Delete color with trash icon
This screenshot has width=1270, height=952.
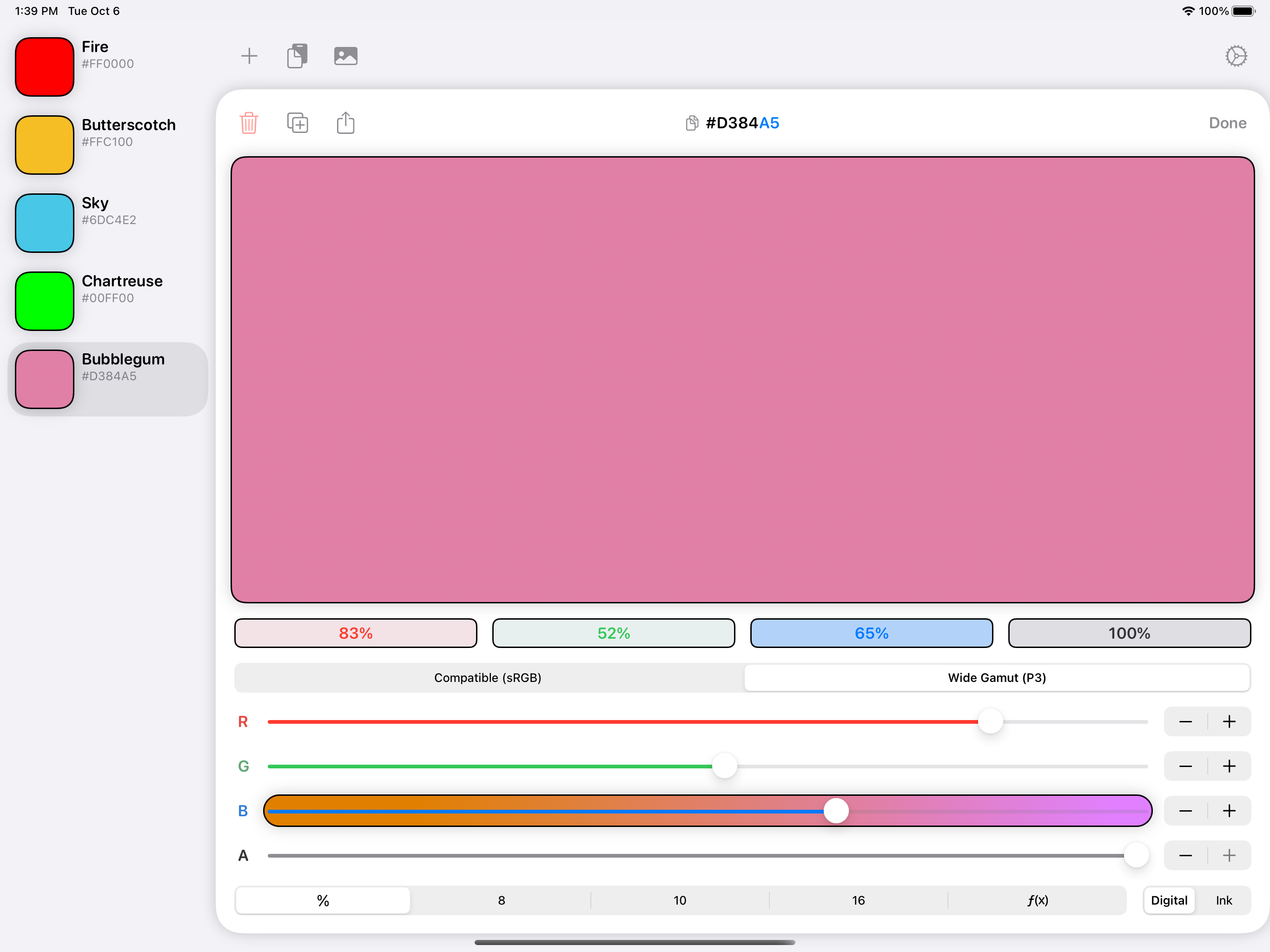(249, 123)
